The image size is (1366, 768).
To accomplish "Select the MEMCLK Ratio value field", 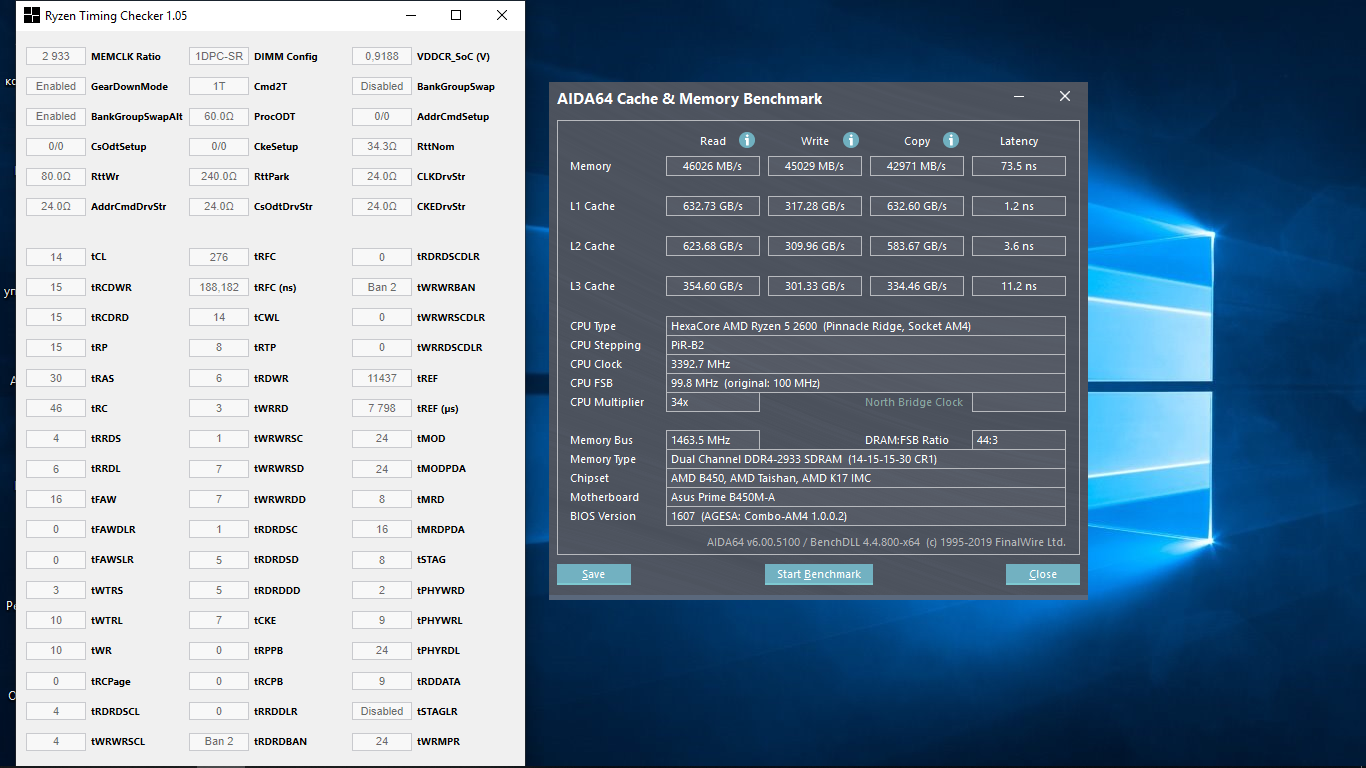I will 56,56.
